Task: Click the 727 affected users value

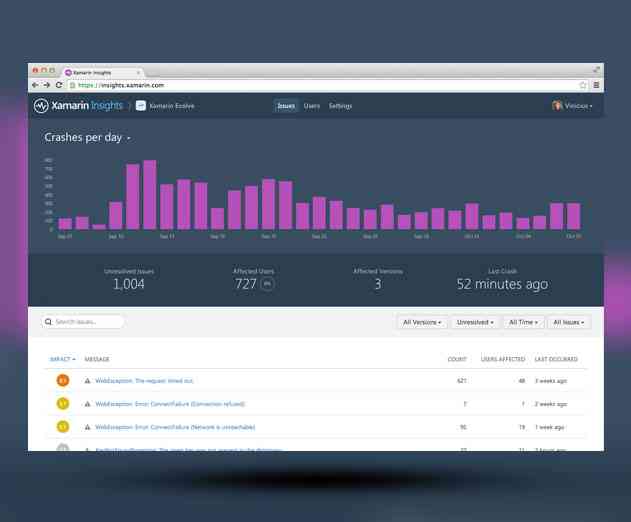Action: coord(245,284)
